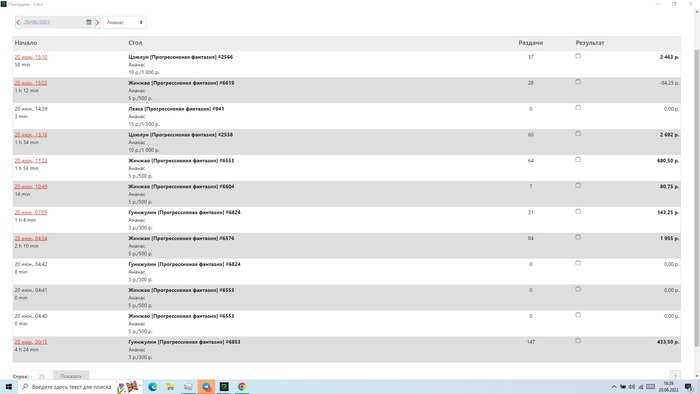Screen dimensions: 700x394
Task: Open the 15:10 session start link
Action: tap(31, 57)
